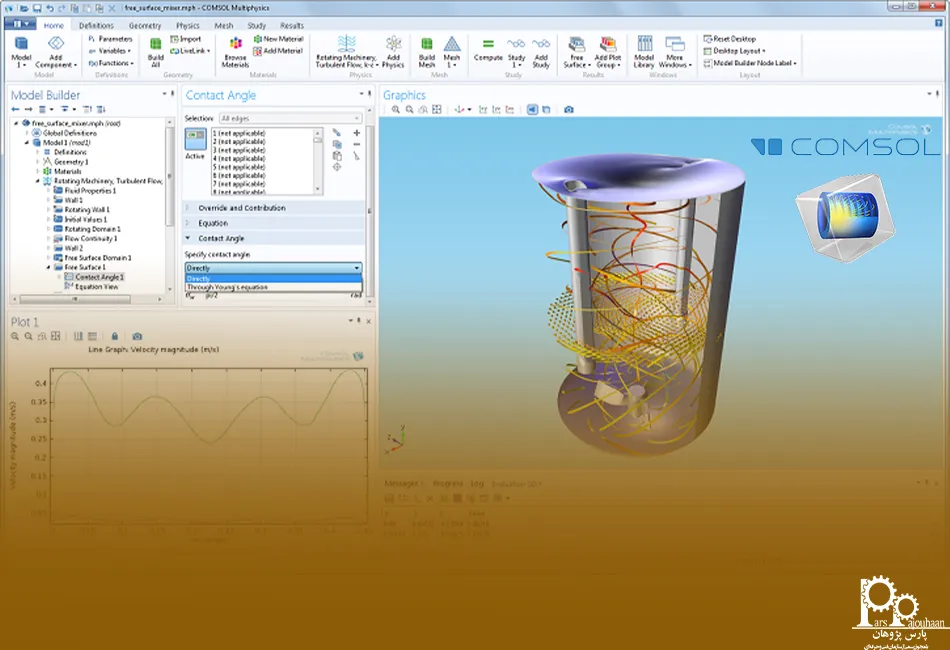
Task: Click the Add Study icon
Action: (541, 50)
